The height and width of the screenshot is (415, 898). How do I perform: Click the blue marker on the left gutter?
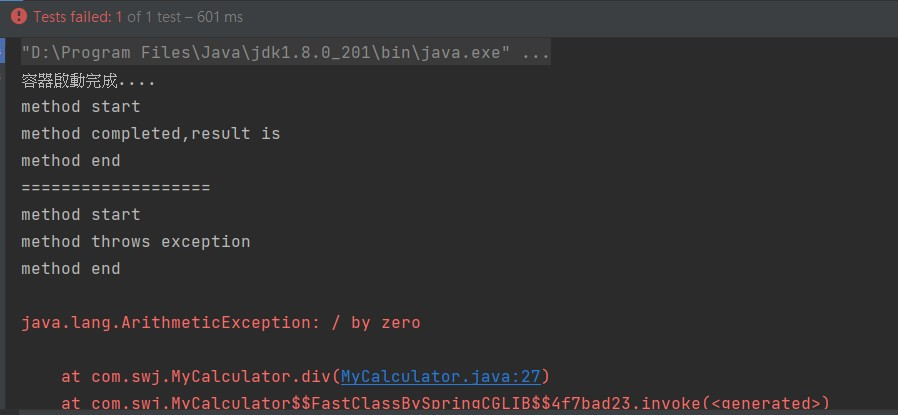[x=2, y=51]
